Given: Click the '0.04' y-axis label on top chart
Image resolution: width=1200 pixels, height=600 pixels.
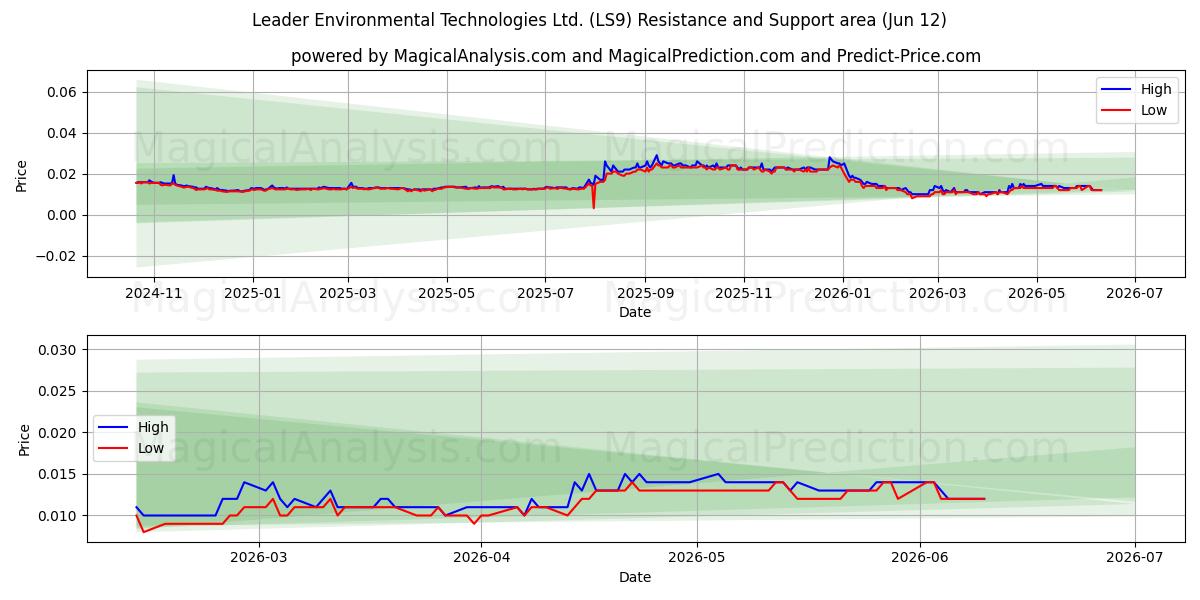Looking at the screenshot, I should click(63, 133).
